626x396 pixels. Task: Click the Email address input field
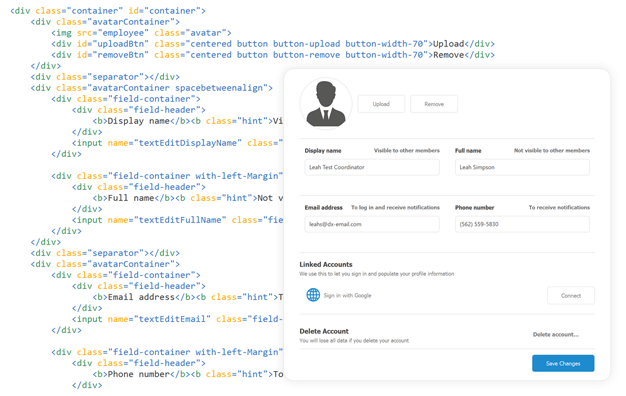click(372, 224)
